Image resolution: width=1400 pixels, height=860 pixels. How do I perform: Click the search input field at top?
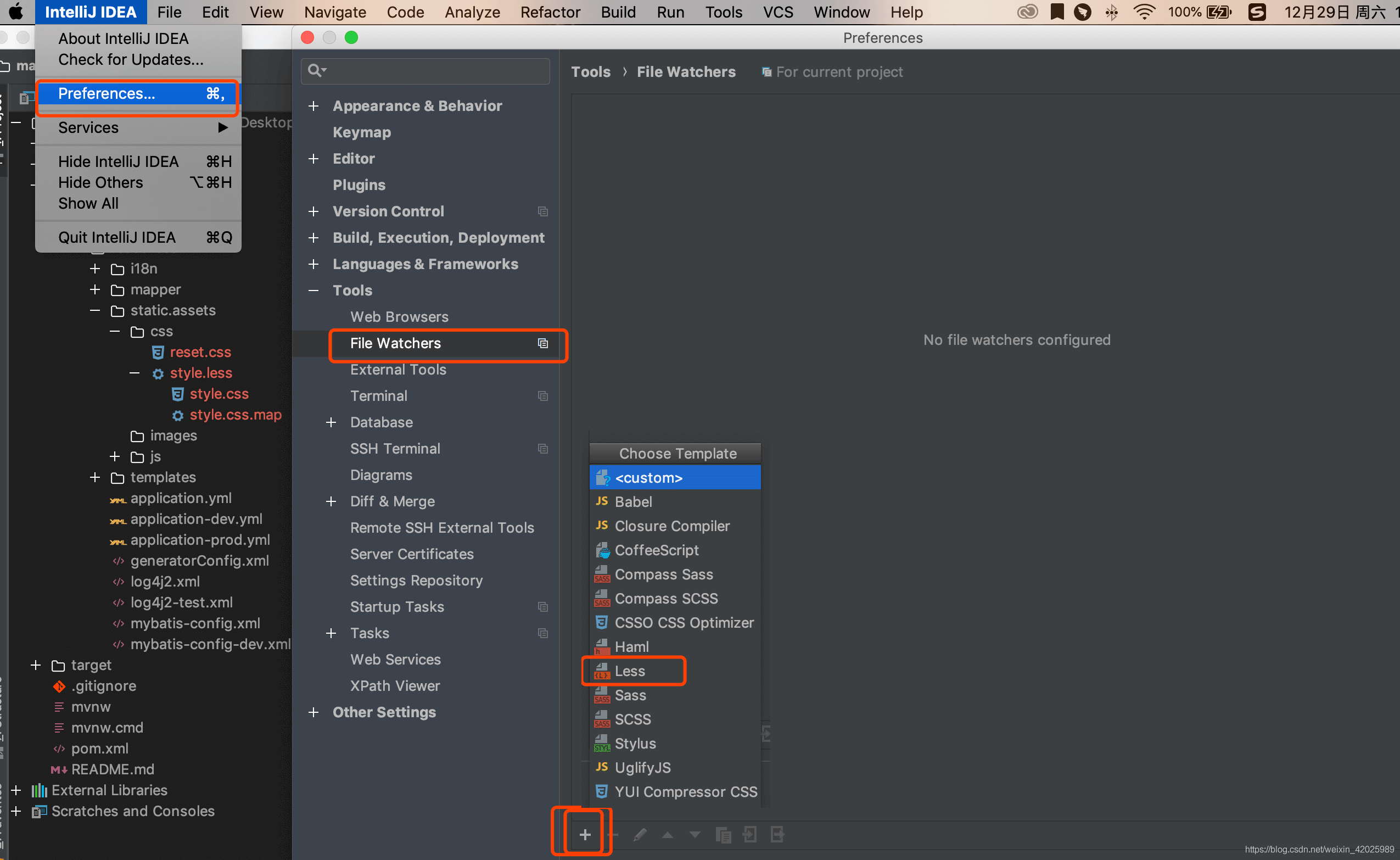(428, 69)
